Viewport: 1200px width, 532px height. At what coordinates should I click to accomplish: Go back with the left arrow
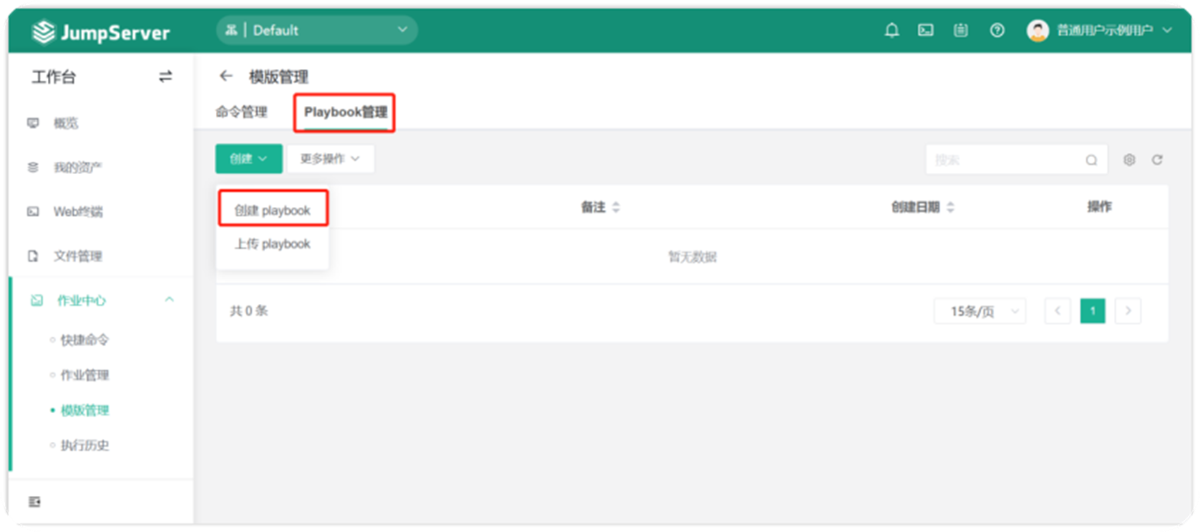[226, 76]
